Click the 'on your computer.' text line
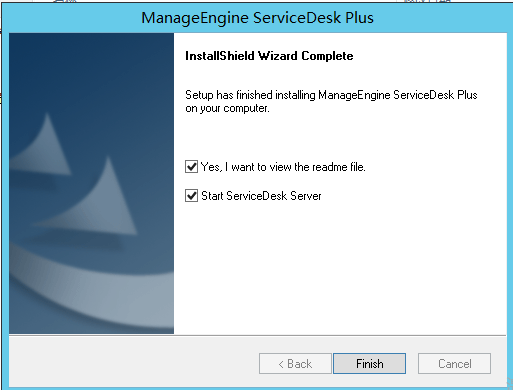Screen dimensions: 513x390 (x=227, y=109)
